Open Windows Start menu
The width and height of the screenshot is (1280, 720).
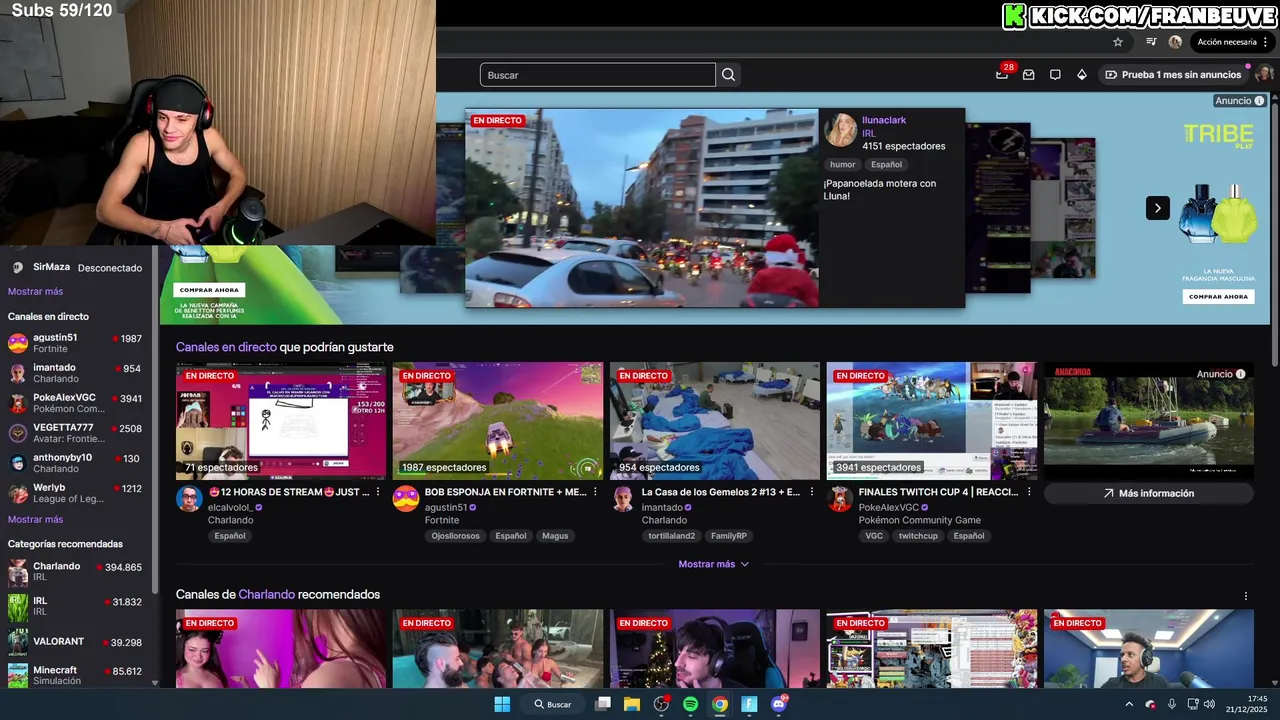(502, 704)
